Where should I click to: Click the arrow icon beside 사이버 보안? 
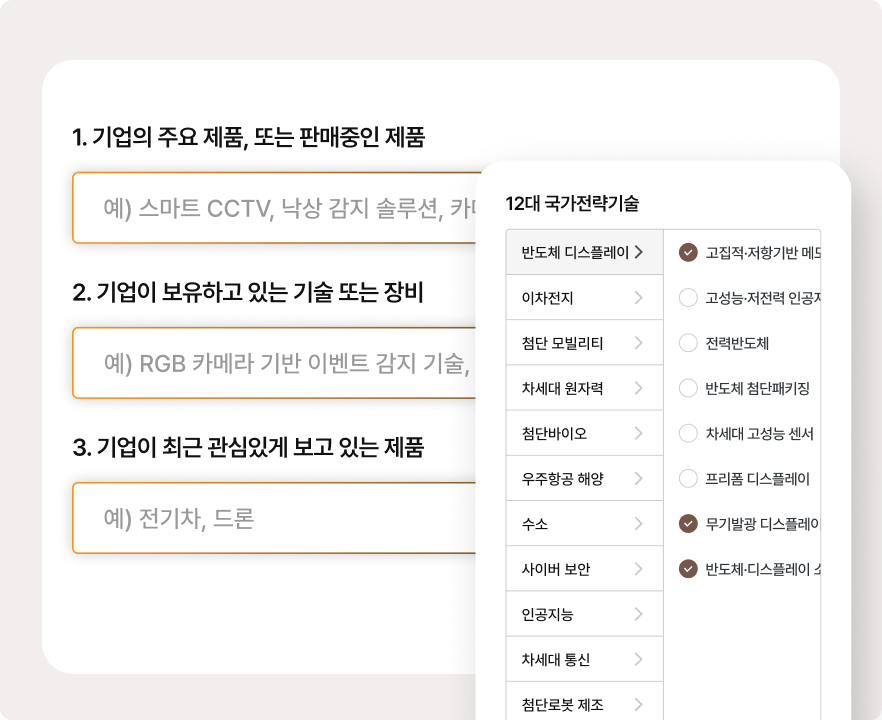click(x=640, y=569)
